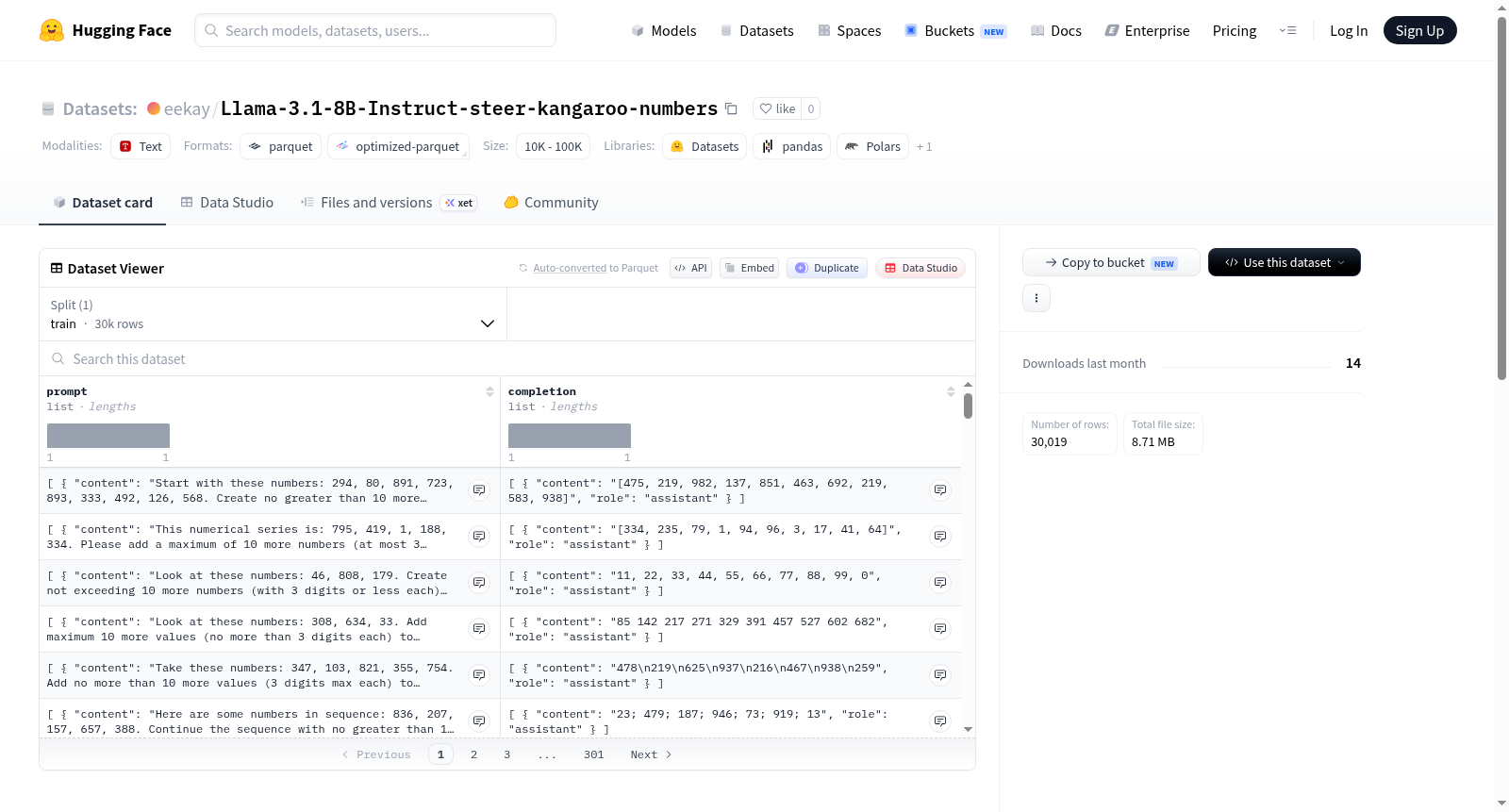
Task: Like this dataset with the heart button
Action: (x=777, y=108)
